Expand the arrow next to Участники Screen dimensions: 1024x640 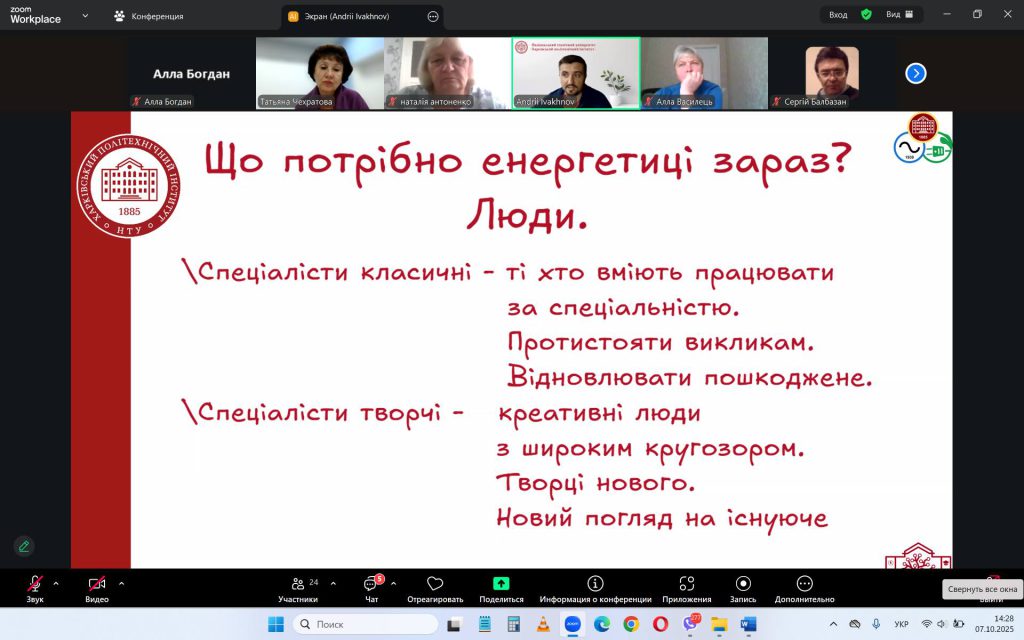pos(333,583)
